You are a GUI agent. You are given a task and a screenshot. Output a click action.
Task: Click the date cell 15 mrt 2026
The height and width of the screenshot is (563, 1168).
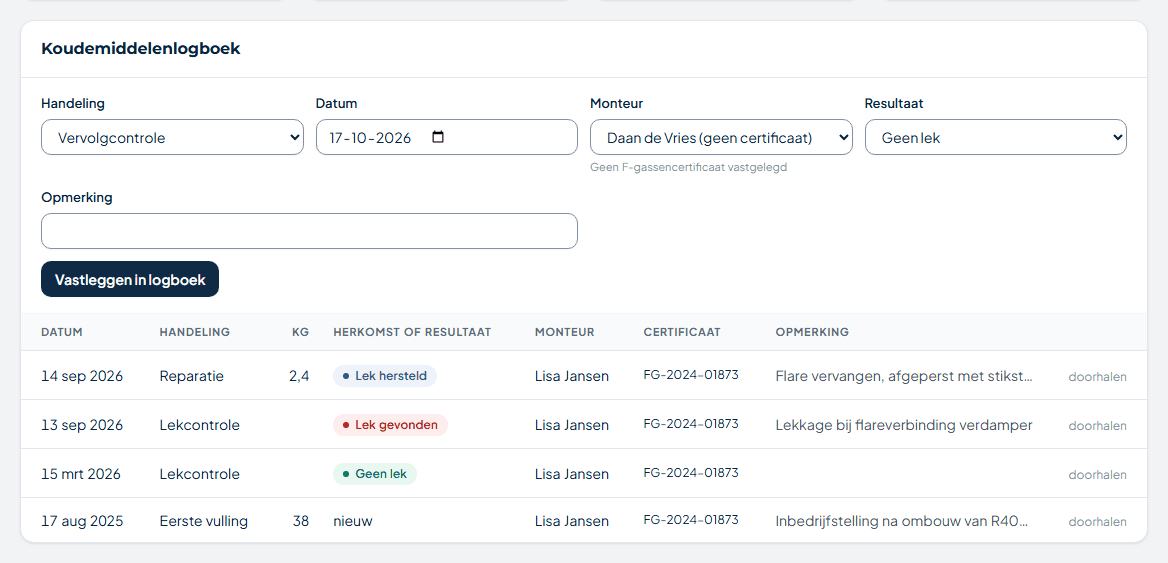pyautogui.click(x=80, y=474)
